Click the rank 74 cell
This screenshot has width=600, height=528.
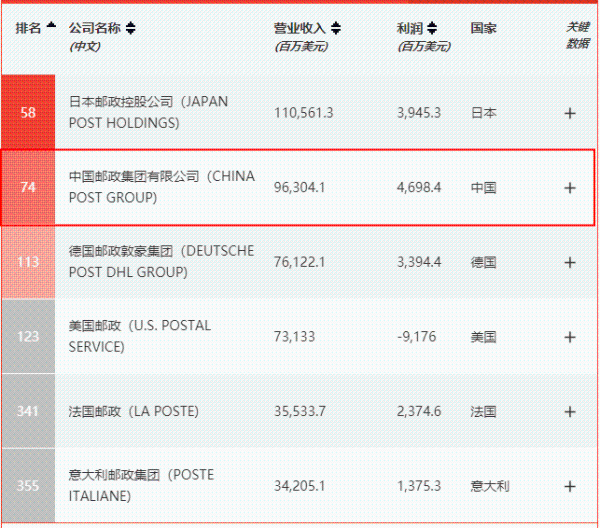click(28, 188)
